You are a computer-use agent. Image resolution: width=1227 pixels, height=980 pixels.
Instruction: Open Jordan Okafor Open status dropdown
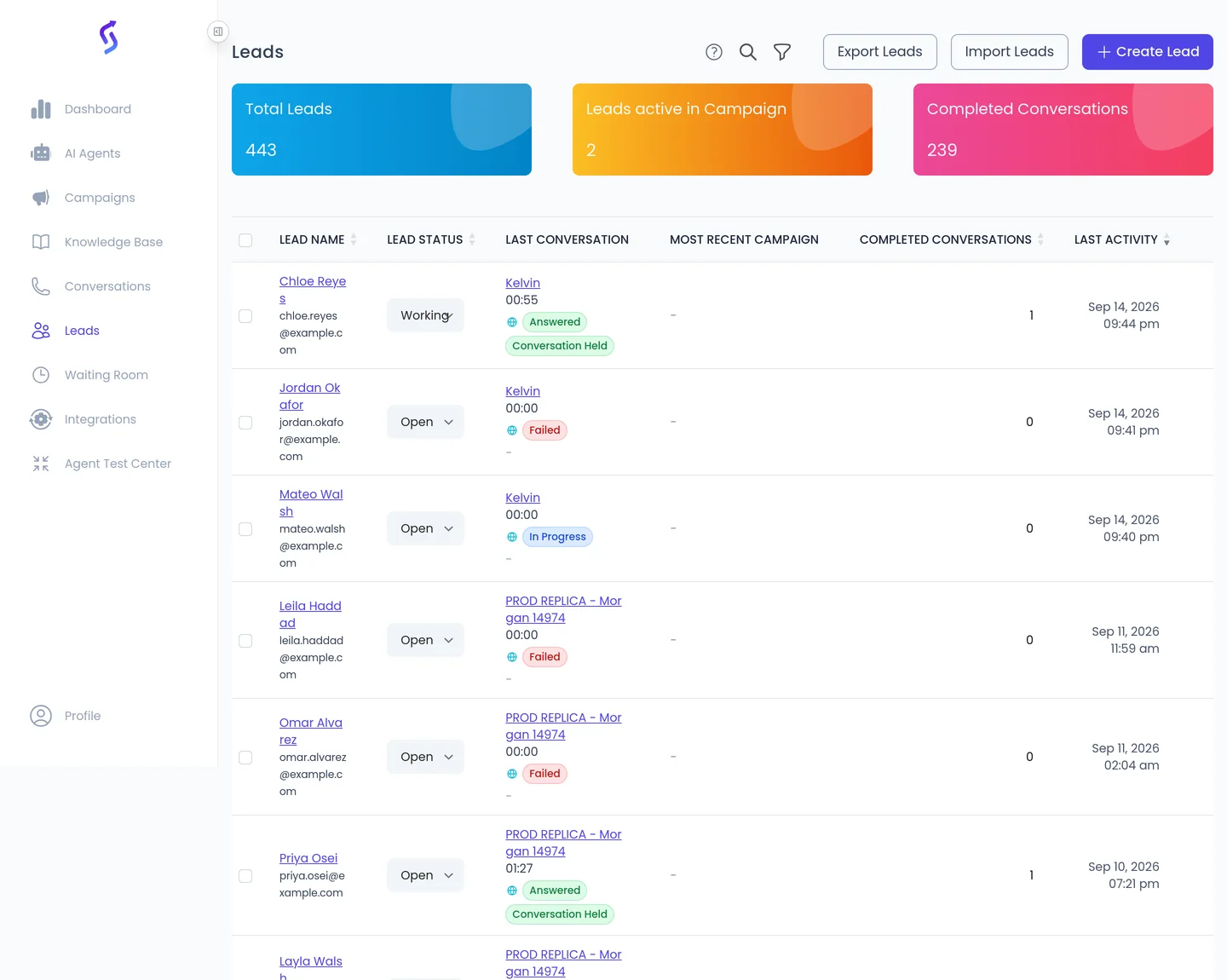pyautogui.click(x=425, y=422)
